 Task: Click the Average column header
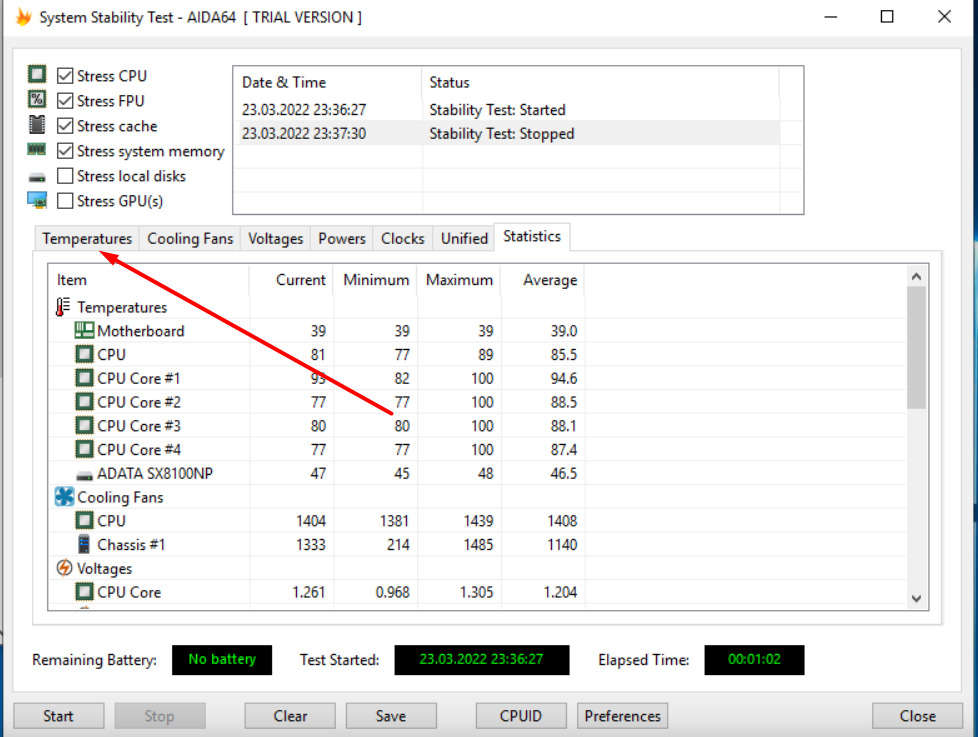[543, 280]
